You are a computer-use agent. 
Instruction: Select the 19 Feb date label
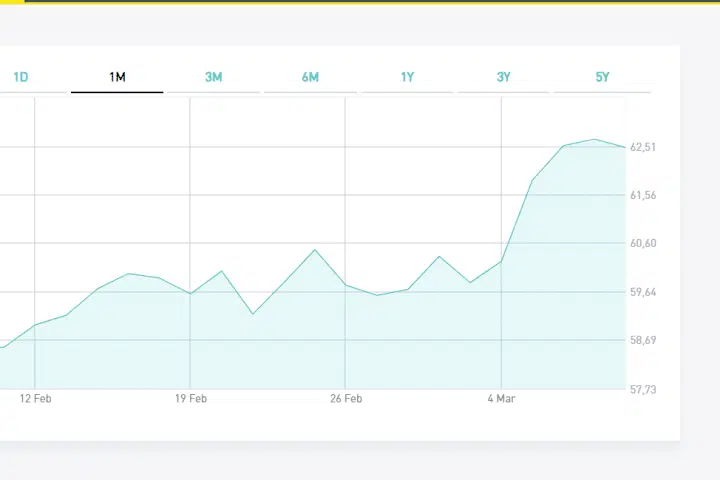click(191, 399)
